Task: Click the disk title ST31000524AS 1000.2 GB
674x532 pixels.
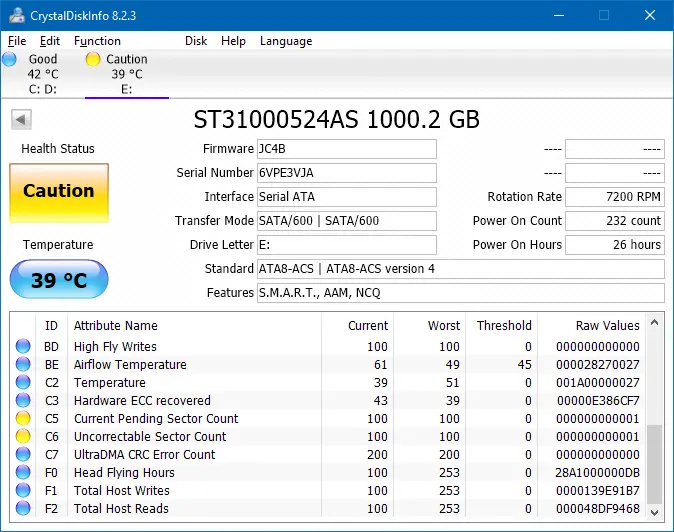Action: point(337,119)
